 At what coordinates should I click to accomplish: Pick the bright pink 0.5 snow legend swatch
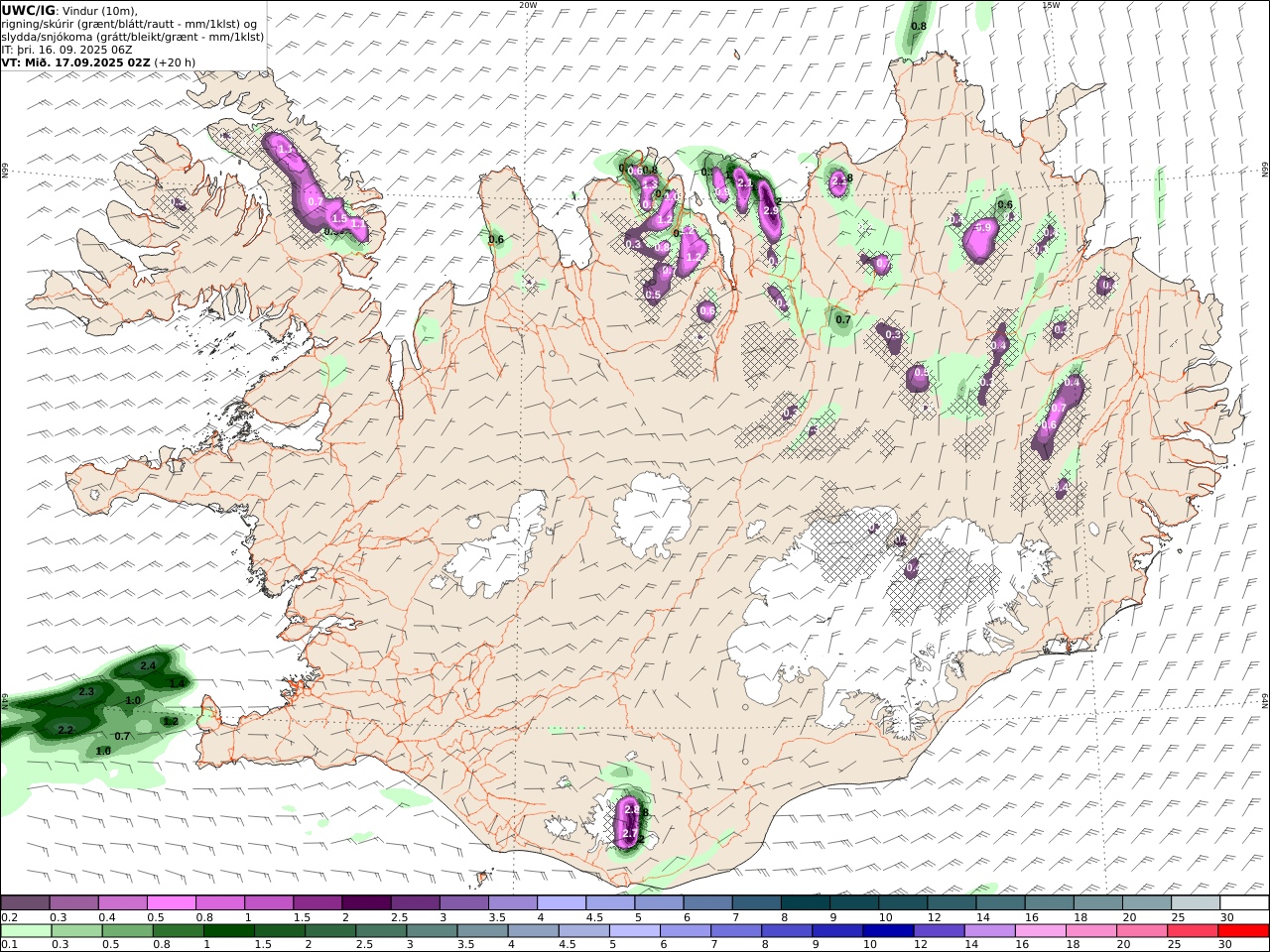(x=171, y=902)
